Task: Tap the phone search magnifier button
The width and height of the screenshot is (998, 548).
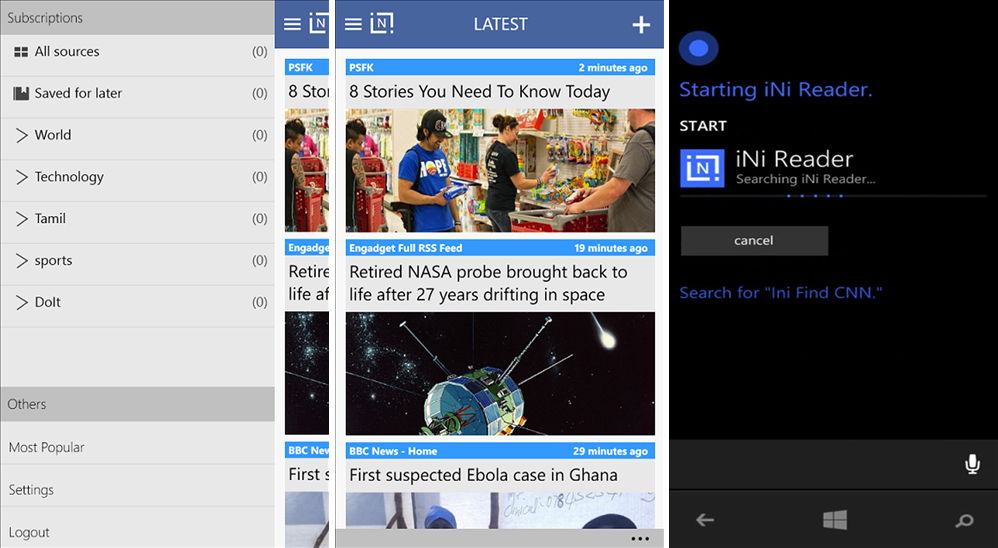Action: 964,521
